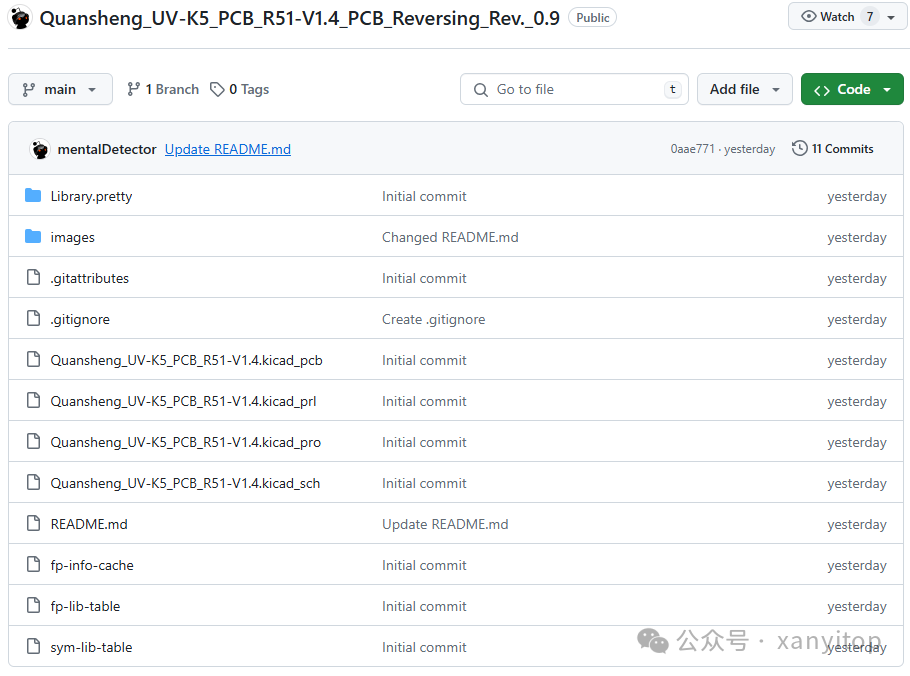
Task: Open the Update README.md commit message link
Action: pos(228,149)
